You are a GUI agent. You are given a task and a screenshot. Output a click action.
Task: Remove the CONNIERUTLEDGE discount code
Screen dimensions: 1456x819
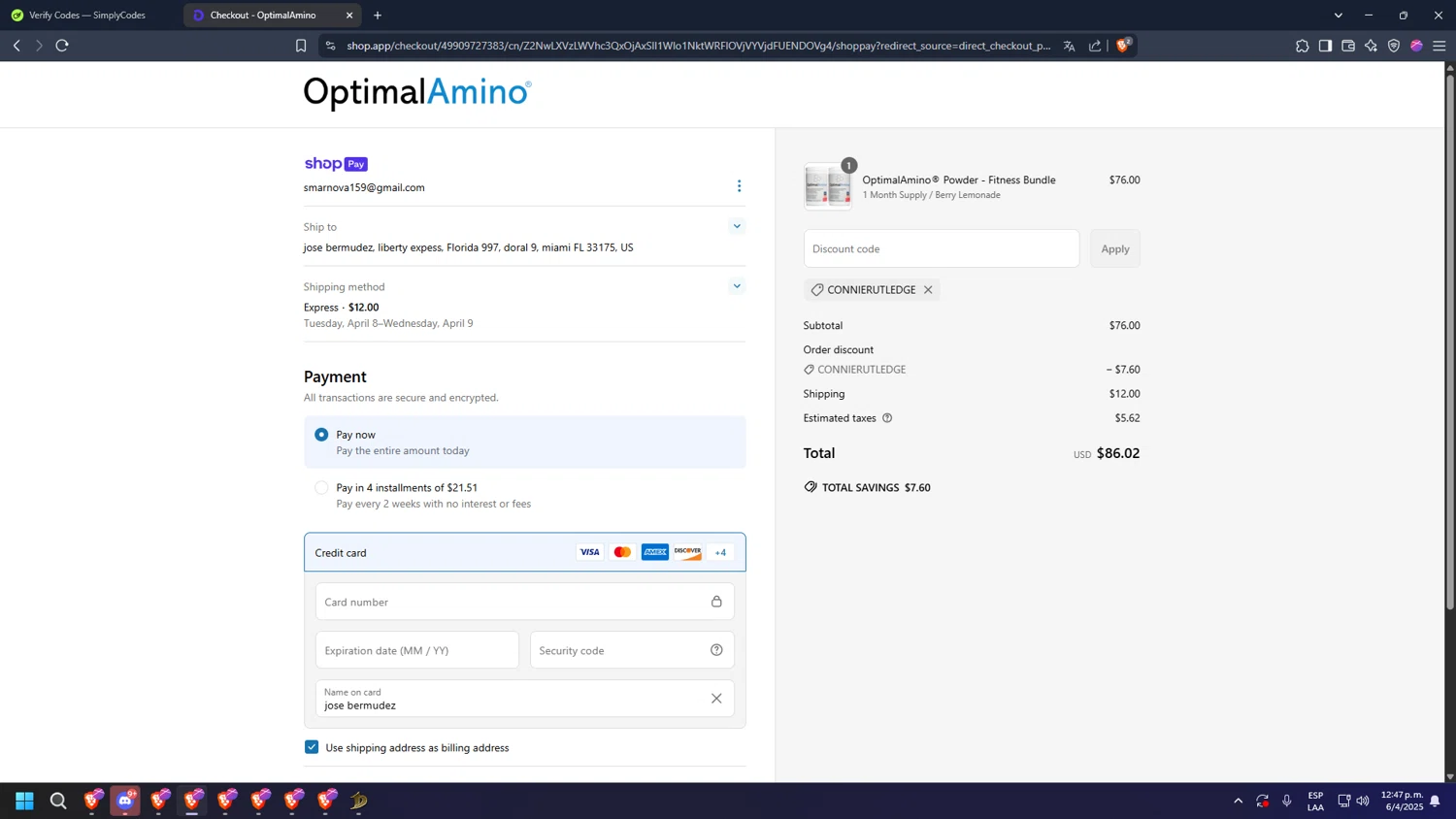(928, 290)
